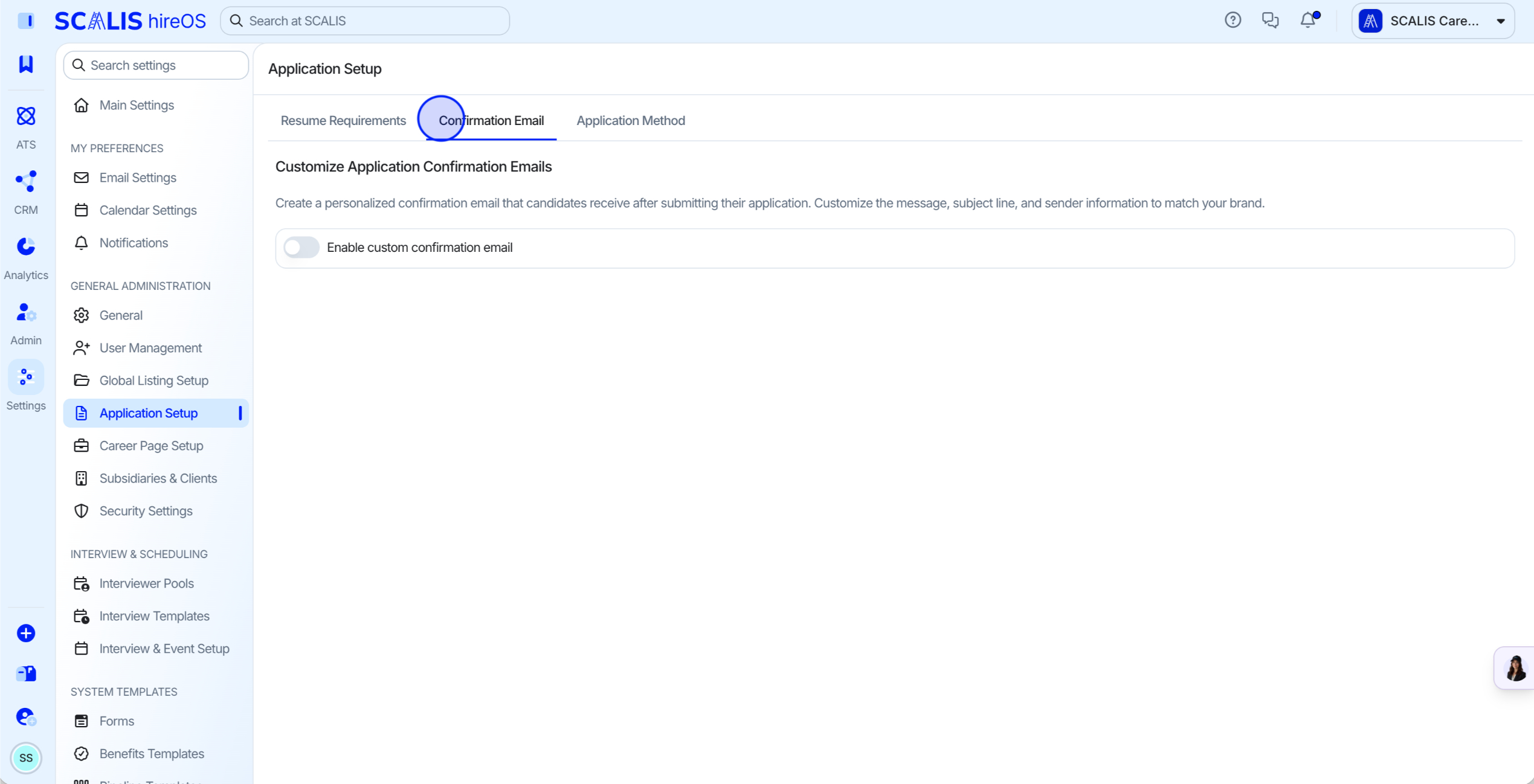Click the Interviewer Pools calendar-user icon
The width and height of the screenshot is (1534, 784).
[81, 583]
